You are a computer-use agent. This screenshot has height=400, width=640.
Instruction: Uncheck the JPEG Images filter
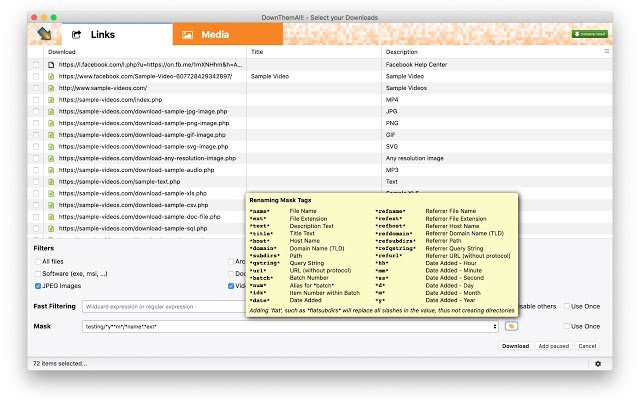pyautogui.click(x=38, y=285)
